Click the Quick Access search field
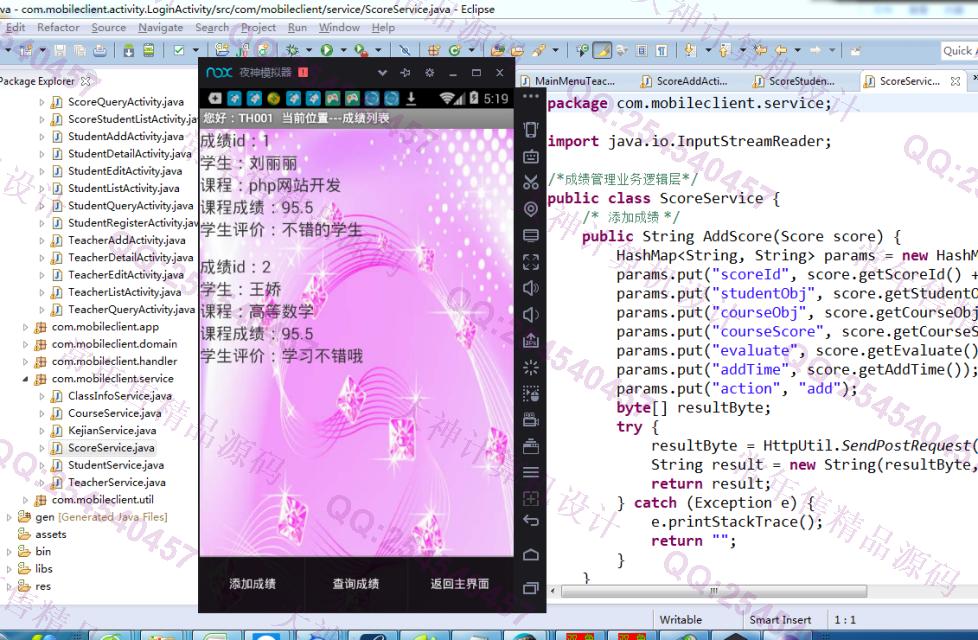978x640 pixels. (x=959, y=51)
